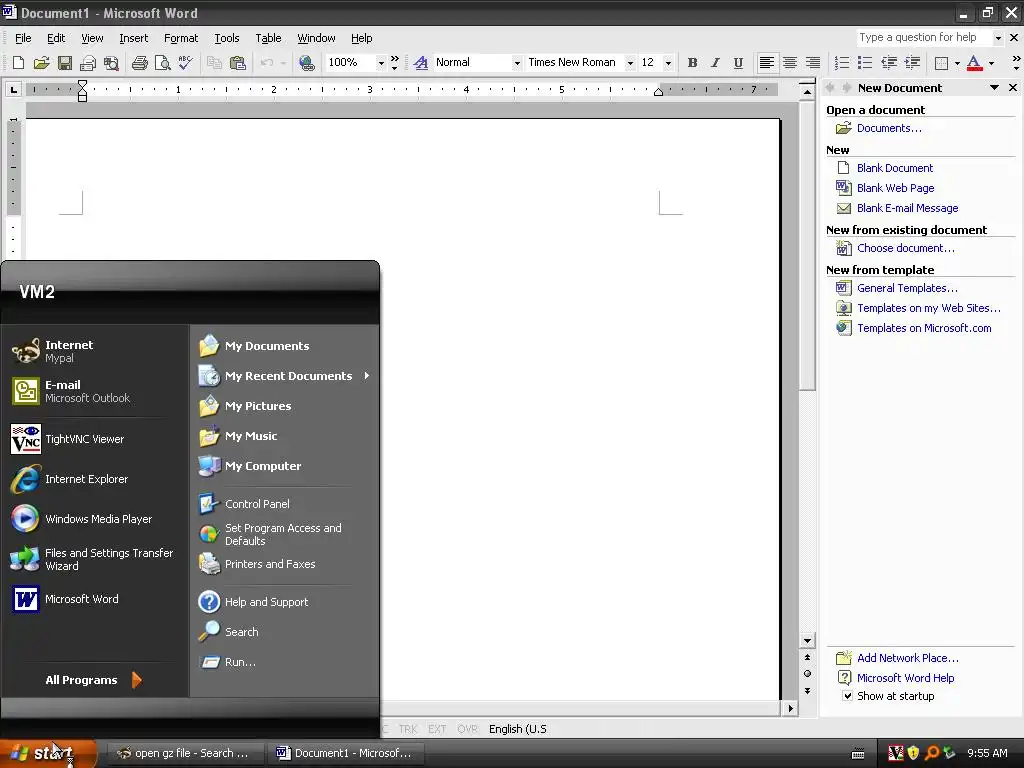Image resolution: width=1024 pixels, height=768 pixels.
Task: Apply the red font color swatch
Action: 974,63
